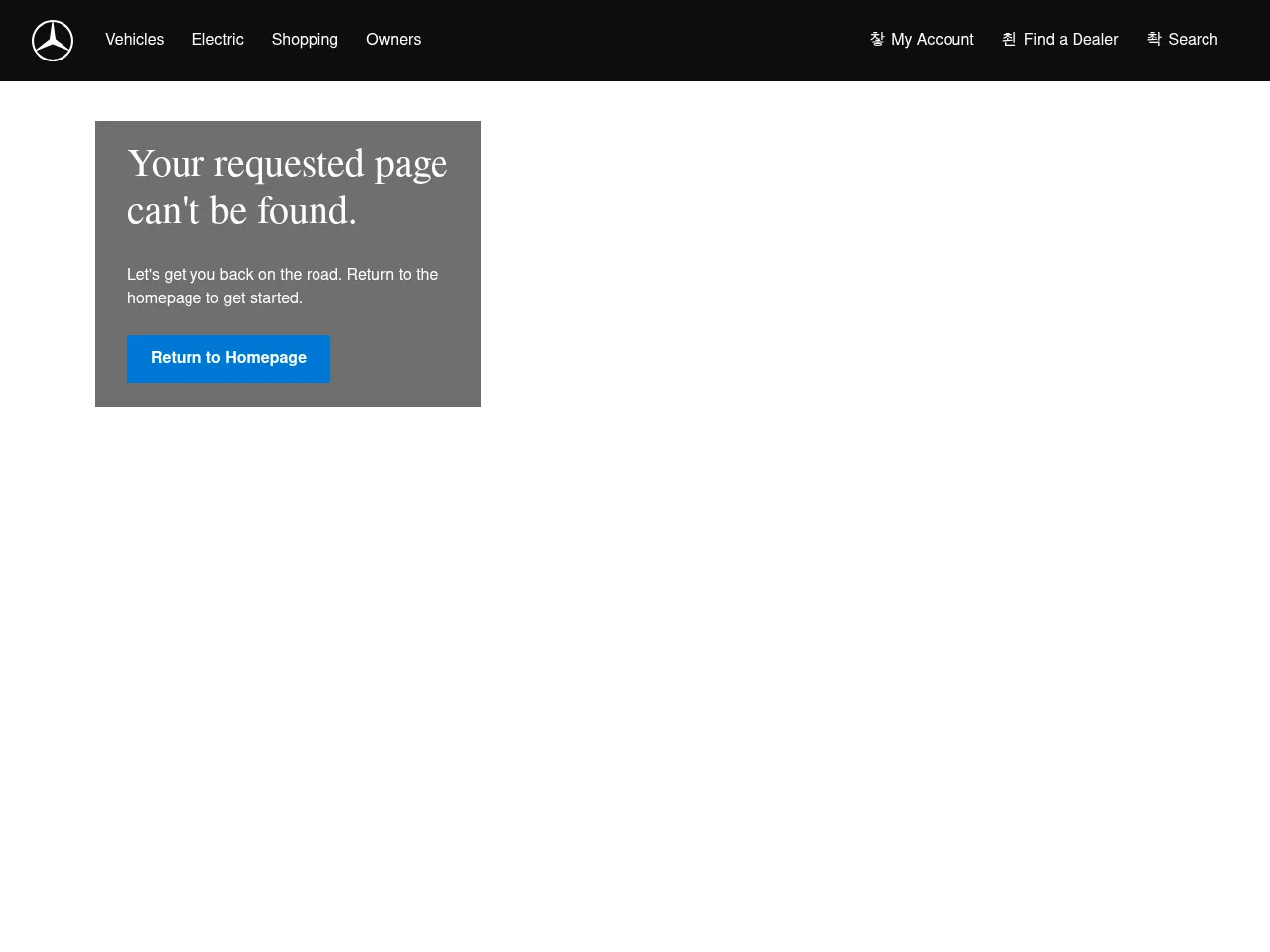Click the Find a Dealer icon glyph
The width and height of the screenshot is (1270, 952).
point(1009,39)
